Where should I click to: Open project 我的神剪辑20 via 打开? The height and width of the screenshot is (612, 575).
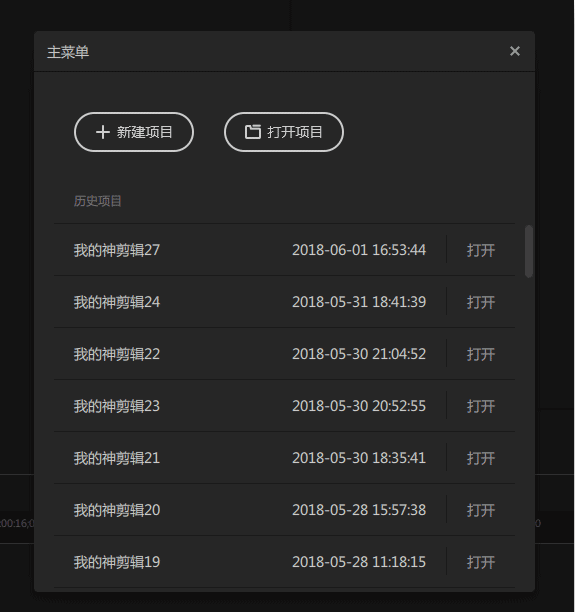click(481, 510)
